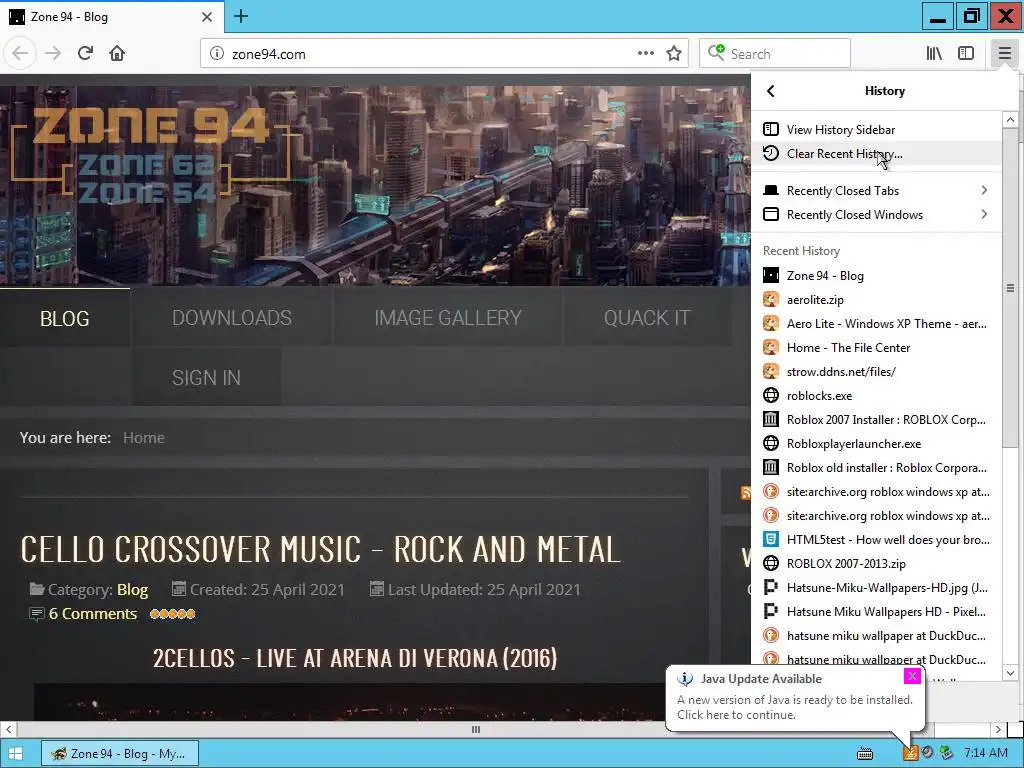Open Aero Lite - Windows XP Theme entry
1024x768 pixels.
click(876, 324)
